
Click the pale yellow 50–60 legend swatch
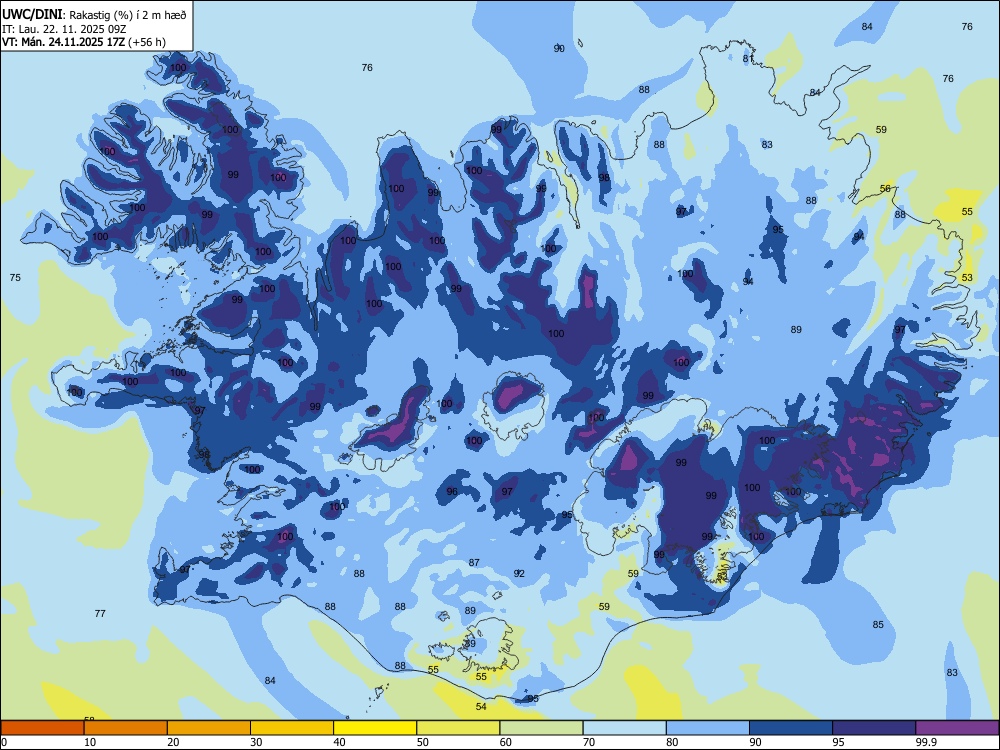(x=458, y=728)
